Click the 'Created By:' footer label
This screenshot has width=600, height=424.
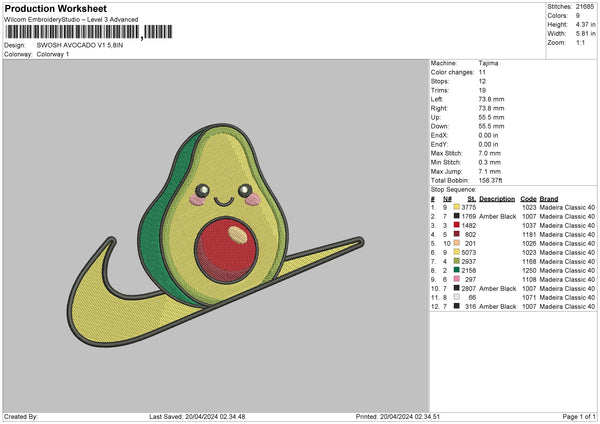21,416
